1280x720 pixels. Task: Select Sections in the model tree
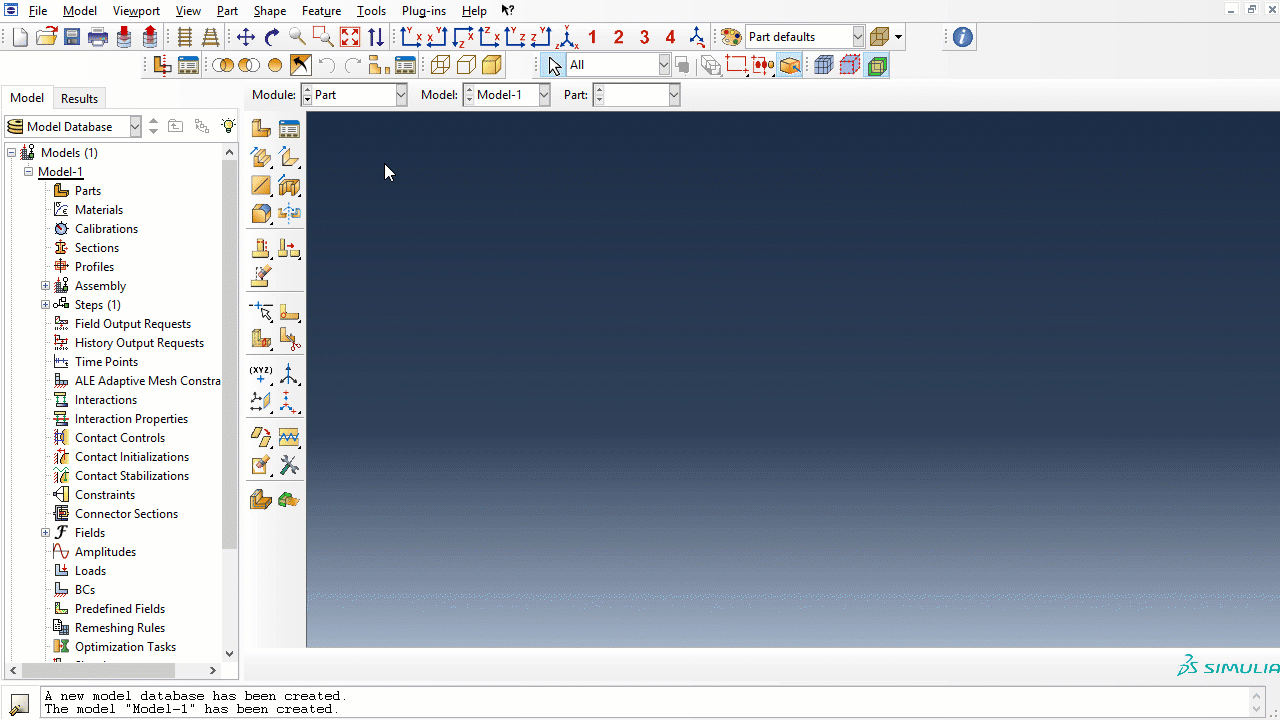pyautogui.click(x=97, y=248)
